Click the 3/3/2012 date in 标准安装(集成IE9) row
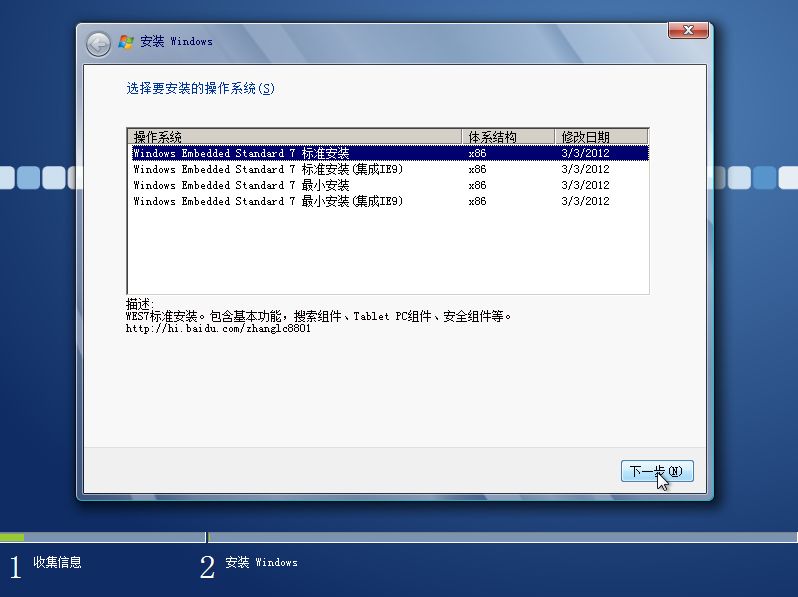798x597 pixels. coord(585,169)
